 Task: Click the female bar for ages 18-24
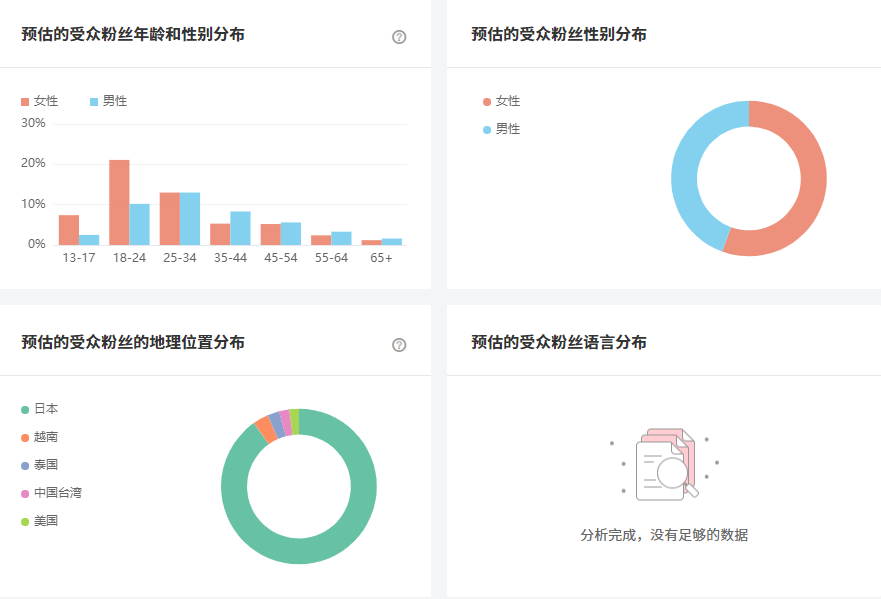119,203
